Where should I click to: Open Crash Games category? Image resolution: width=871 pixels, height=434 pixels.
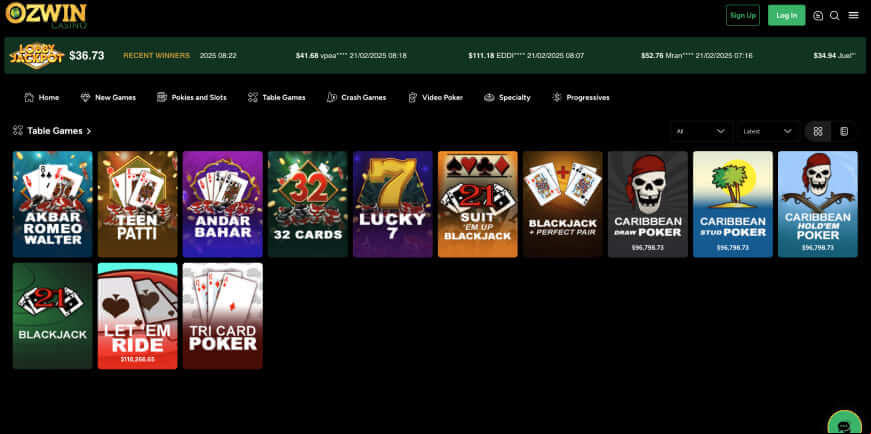[357, 97]
